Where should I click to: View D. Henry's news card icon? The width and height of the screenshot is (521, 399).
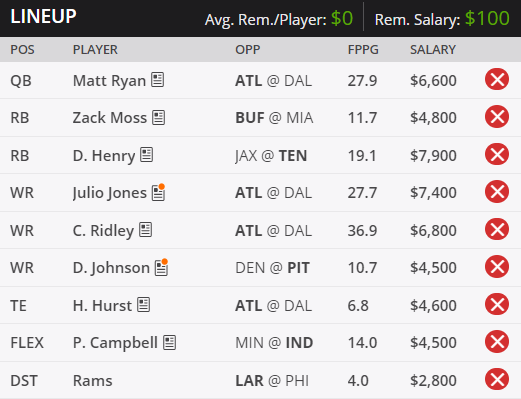tap(146, 155)
